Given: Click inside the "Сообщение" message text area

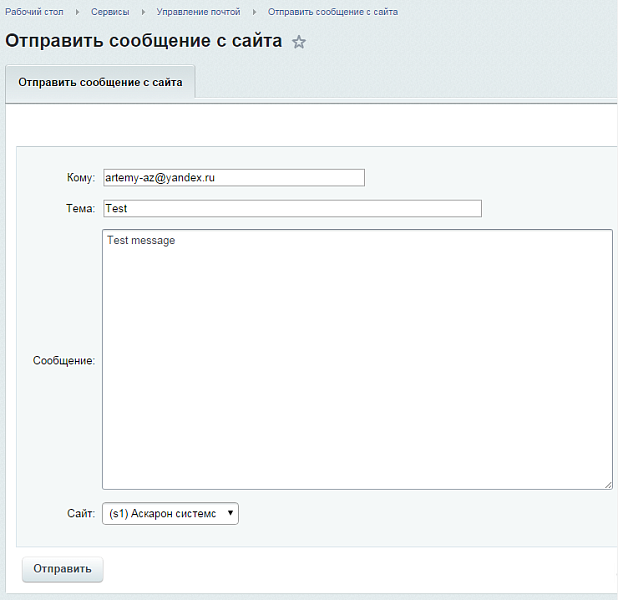Looking at the screenshot, I should (x=357, y=360).
